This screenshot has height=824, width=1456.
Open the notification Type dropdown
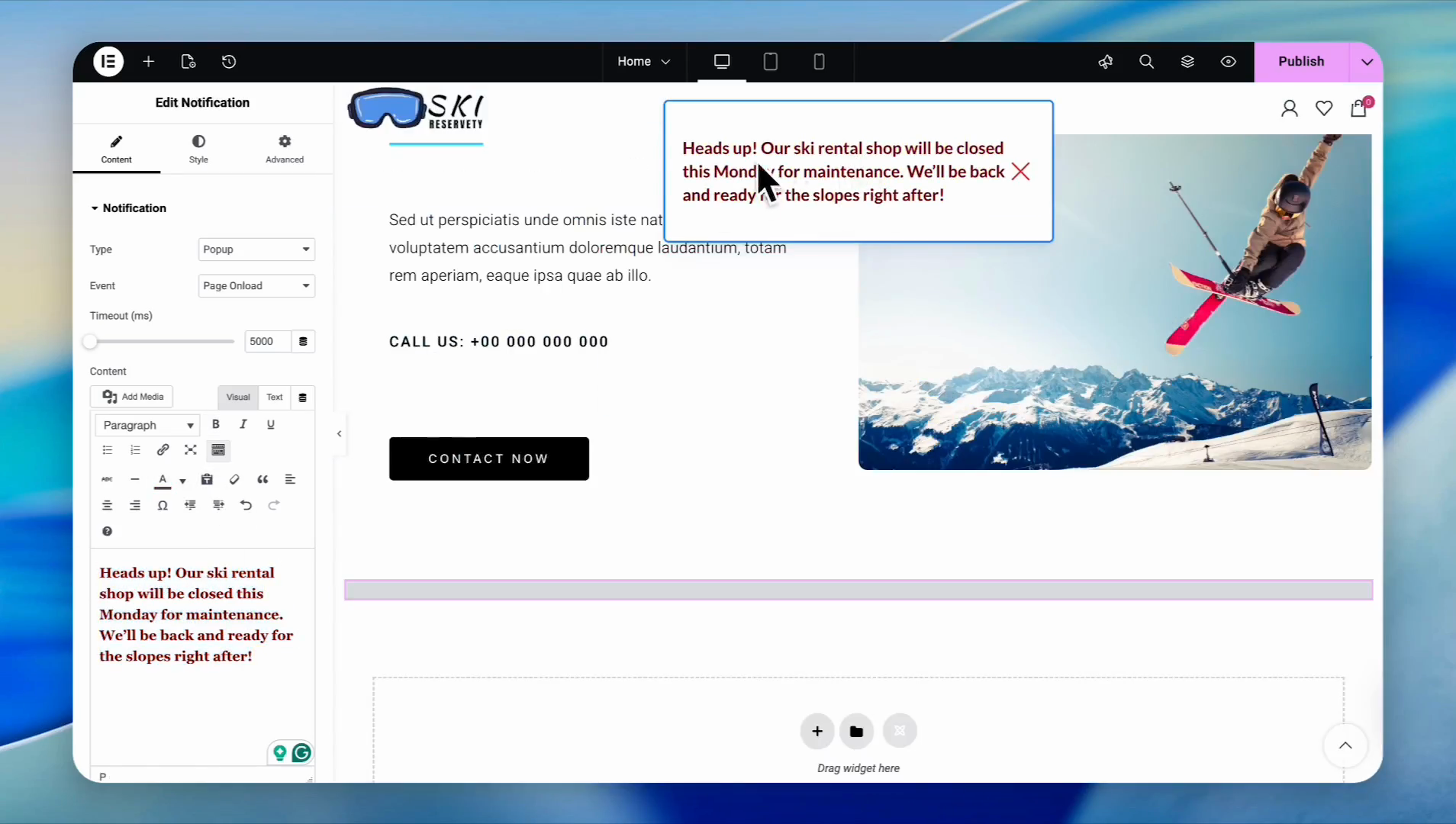[x=256, y=249]
